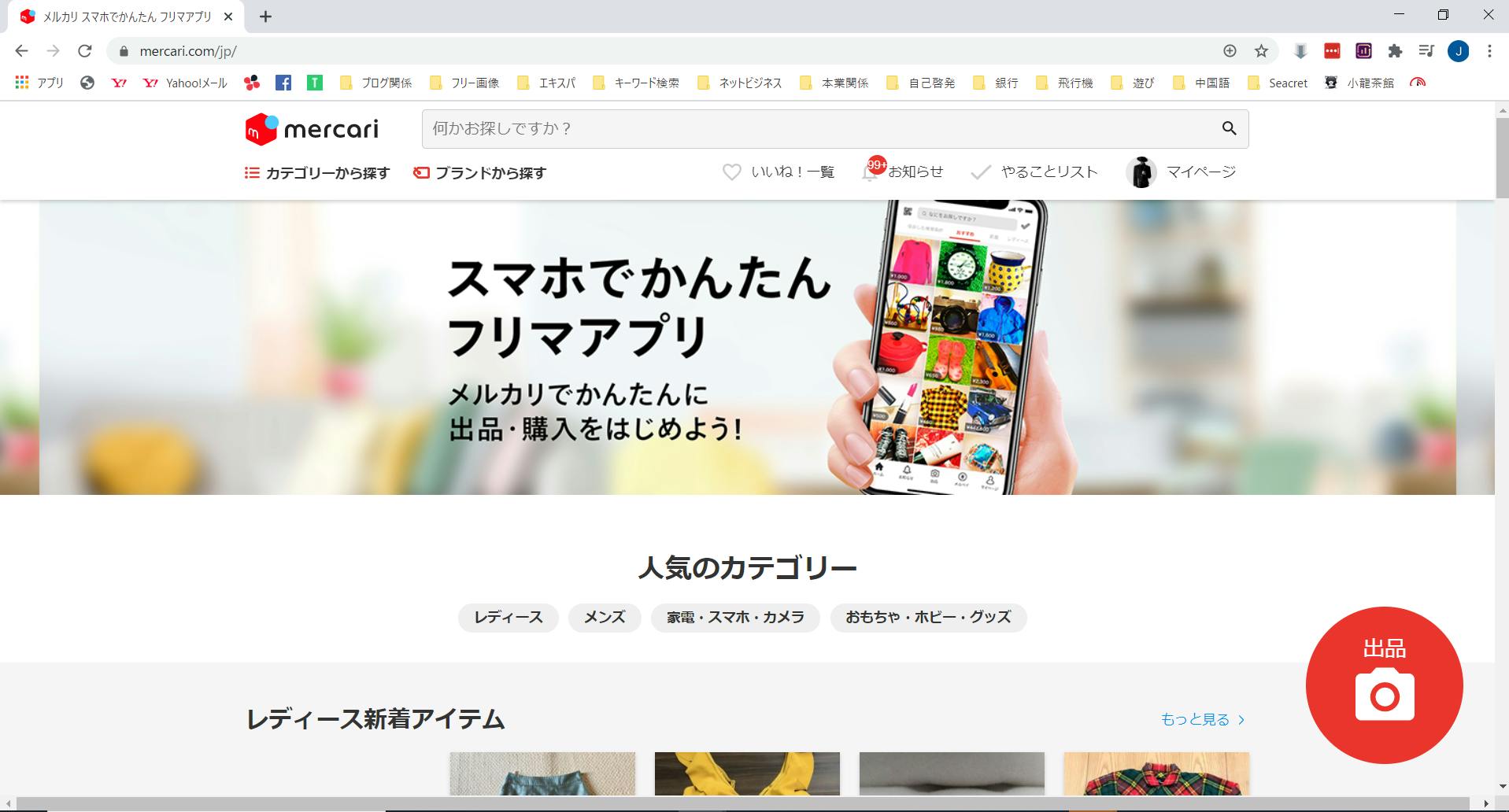Click the Mercari logo

point(312,129)
